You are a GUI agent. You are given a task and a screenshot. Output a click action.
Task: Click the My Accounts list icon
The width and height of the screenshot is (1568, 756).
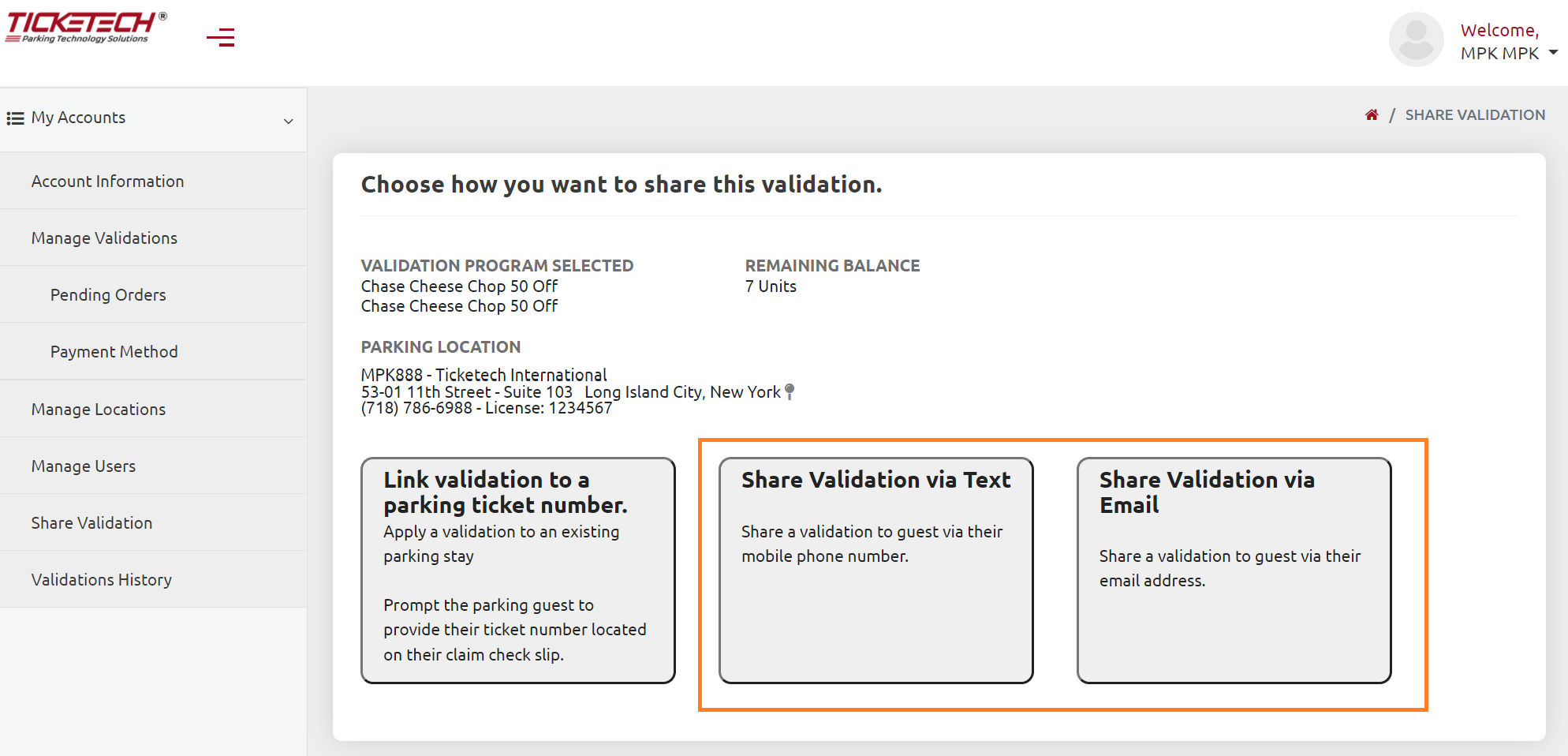[x=15, y=118]
